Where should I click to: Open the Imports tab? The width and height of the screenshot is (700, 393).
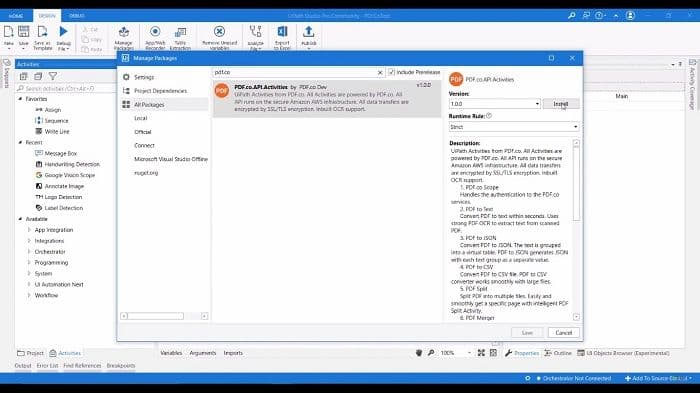(233, 353)
